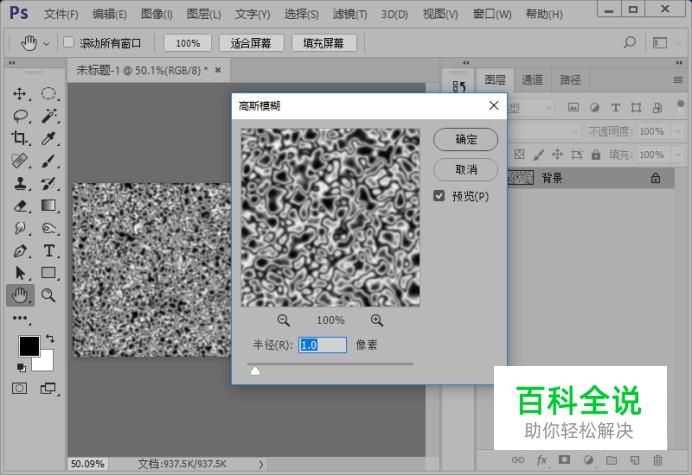Select the Clone Stamp tool
The height and width of the screenshot is (475, 692).
tap(19, 183)
